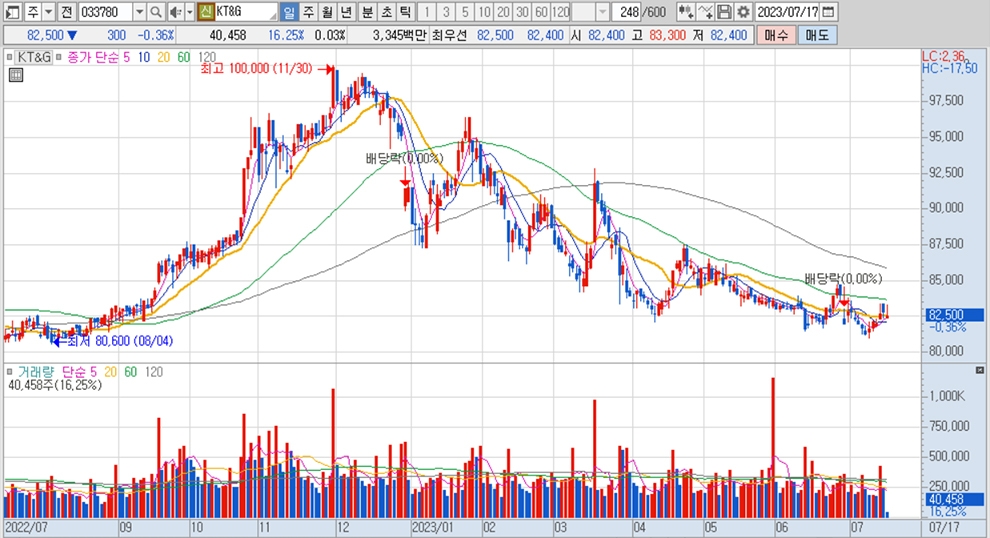The height and width of the screenshot is (538, 990).
Task: Click the 5-day moving average legend label
Action: pyautogui.click(x=126, y=57)
